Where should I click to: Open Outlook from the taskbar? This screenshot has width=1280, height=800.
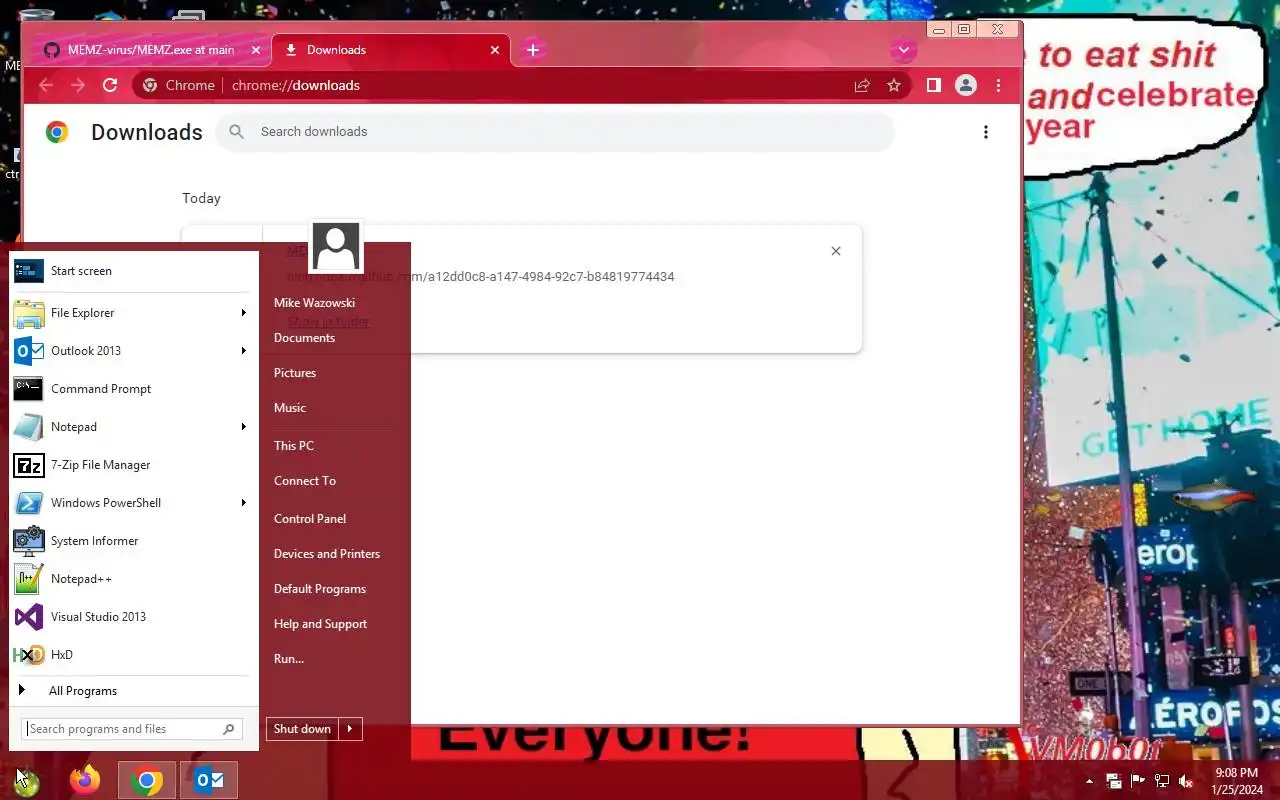click(209, 780)
